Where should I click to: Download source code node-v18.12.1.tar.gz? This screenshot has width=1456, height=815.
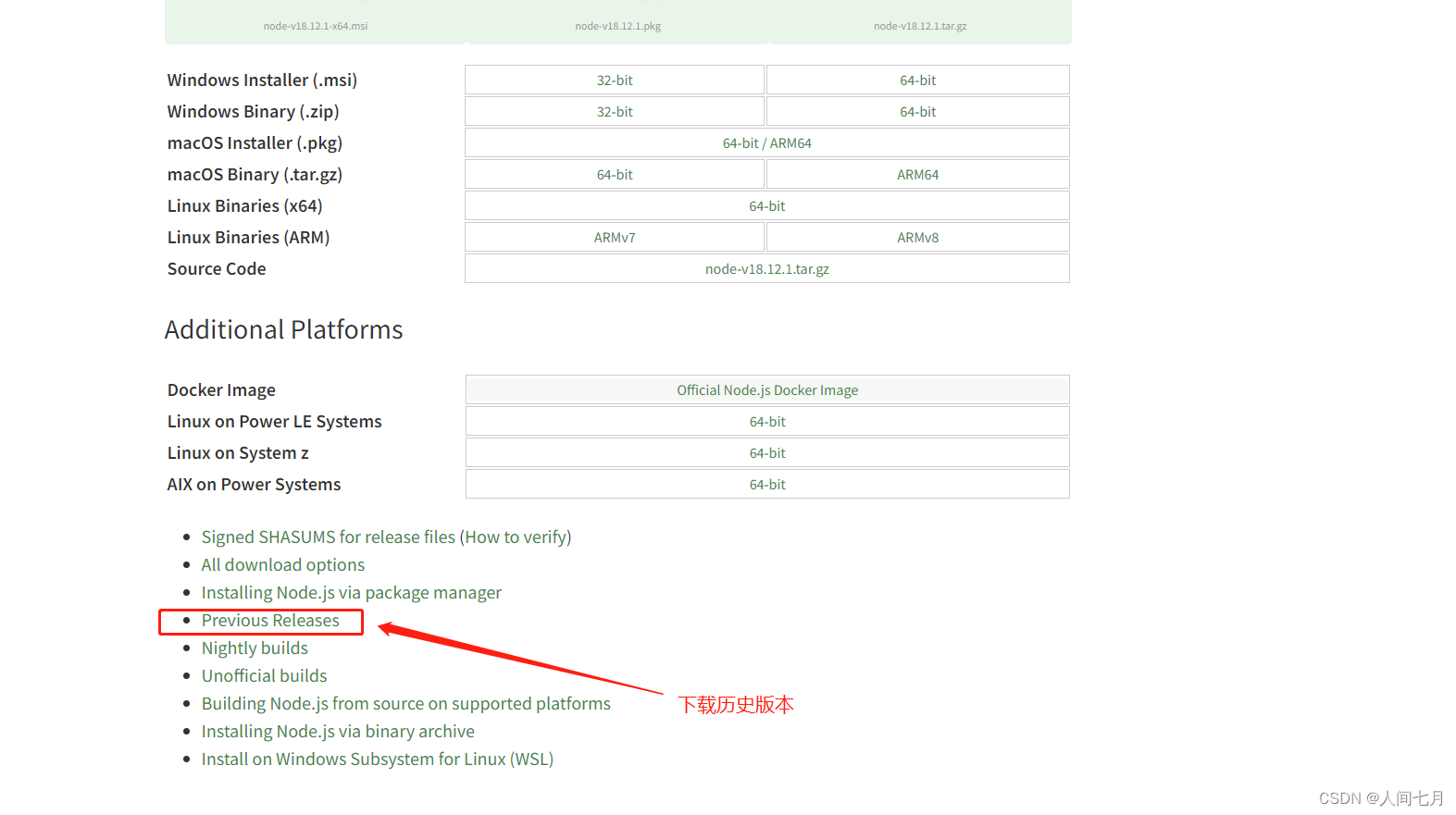click(x=767, y=269)
